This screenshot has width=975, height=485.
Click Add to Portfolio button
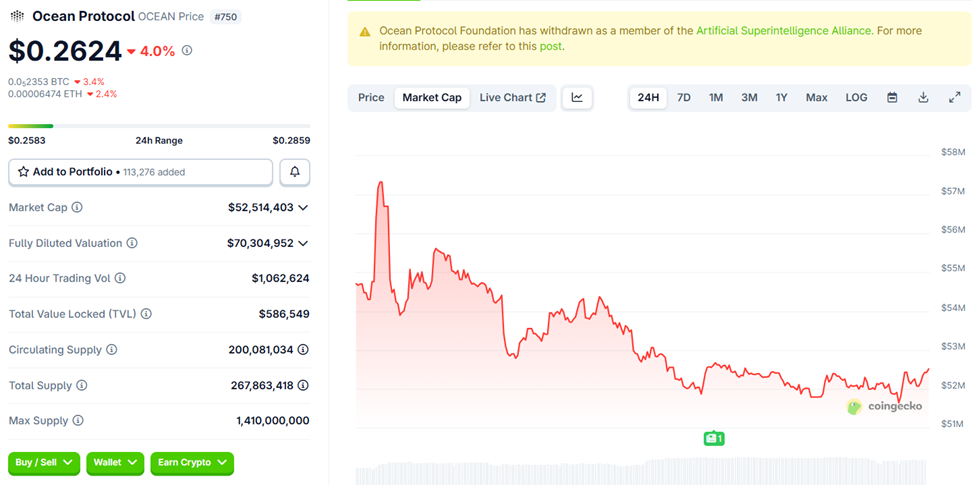tap(140, 172)
